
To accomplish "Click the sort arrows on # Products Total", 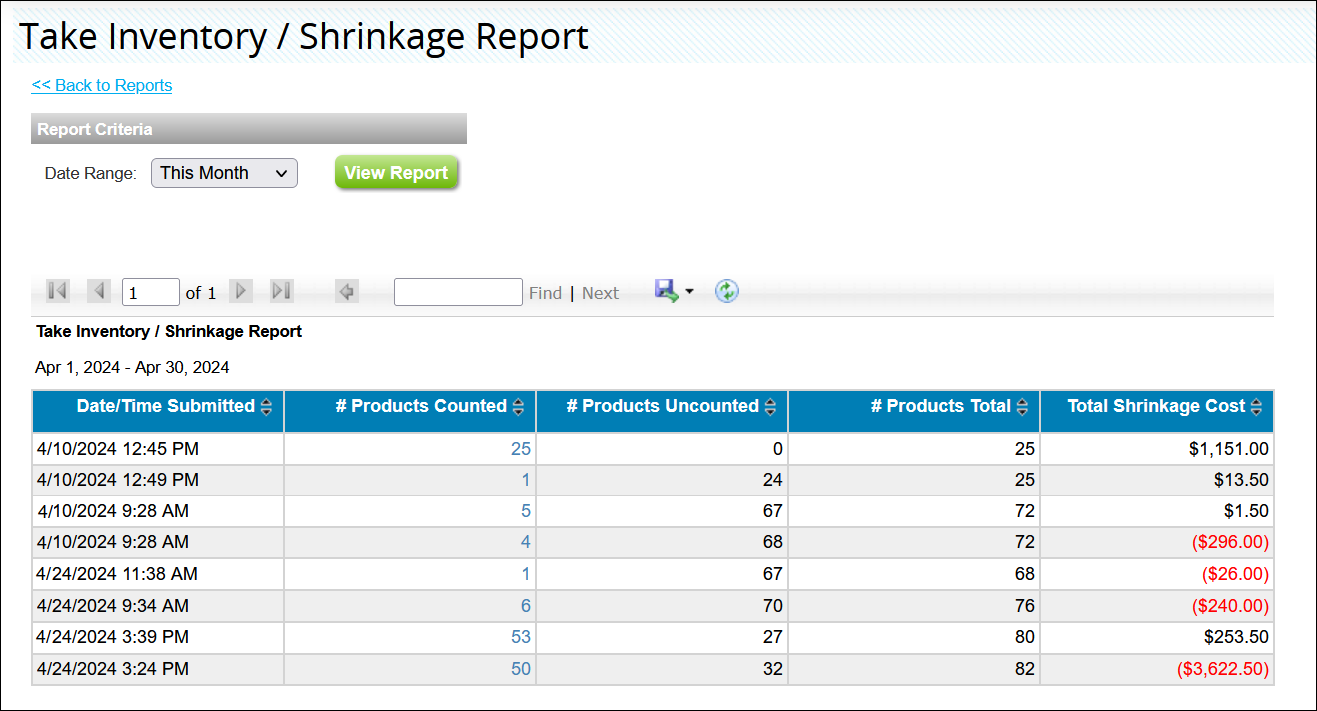I will [1022, 406].
